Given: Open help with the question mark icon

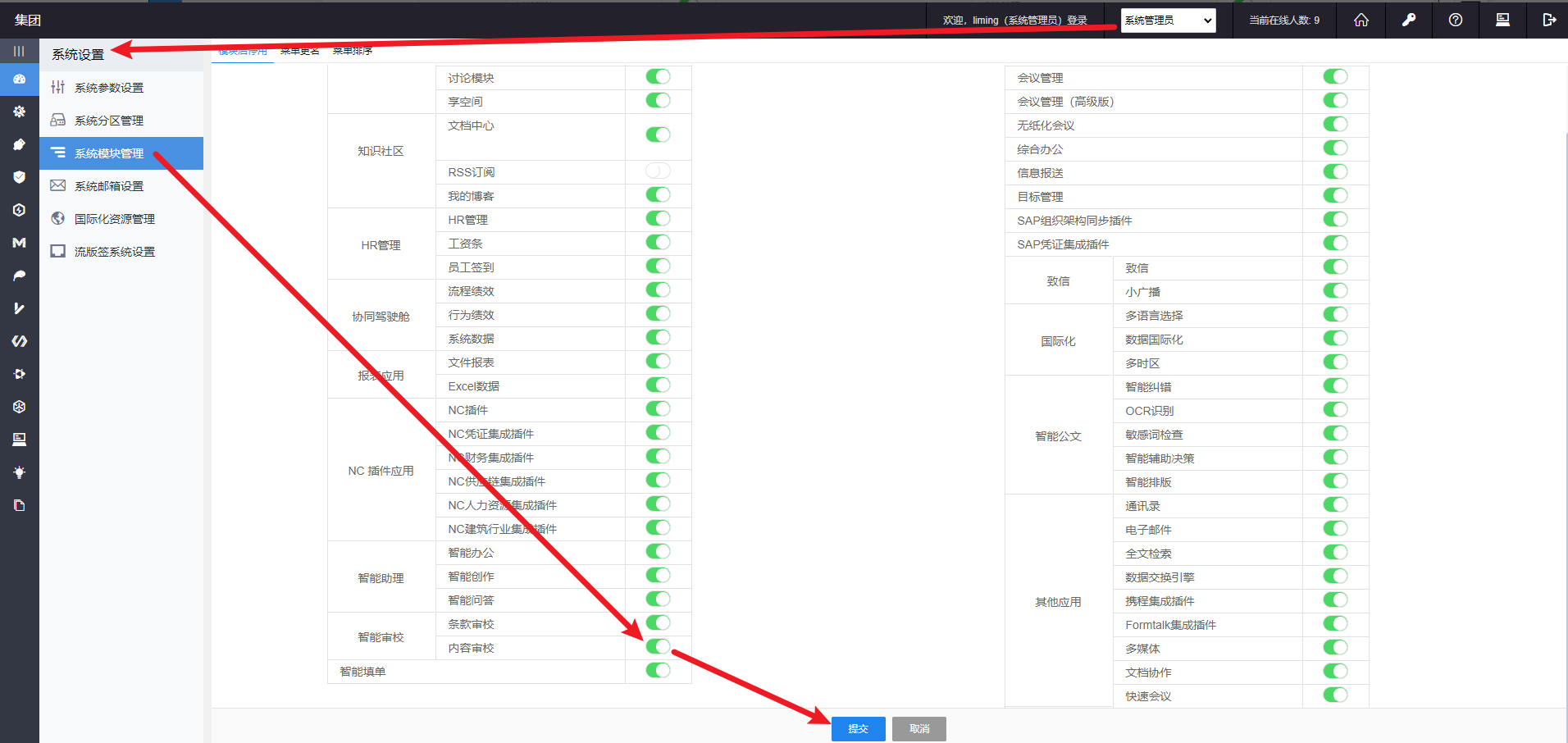Looking at the screenshot, I should 1456,20.
